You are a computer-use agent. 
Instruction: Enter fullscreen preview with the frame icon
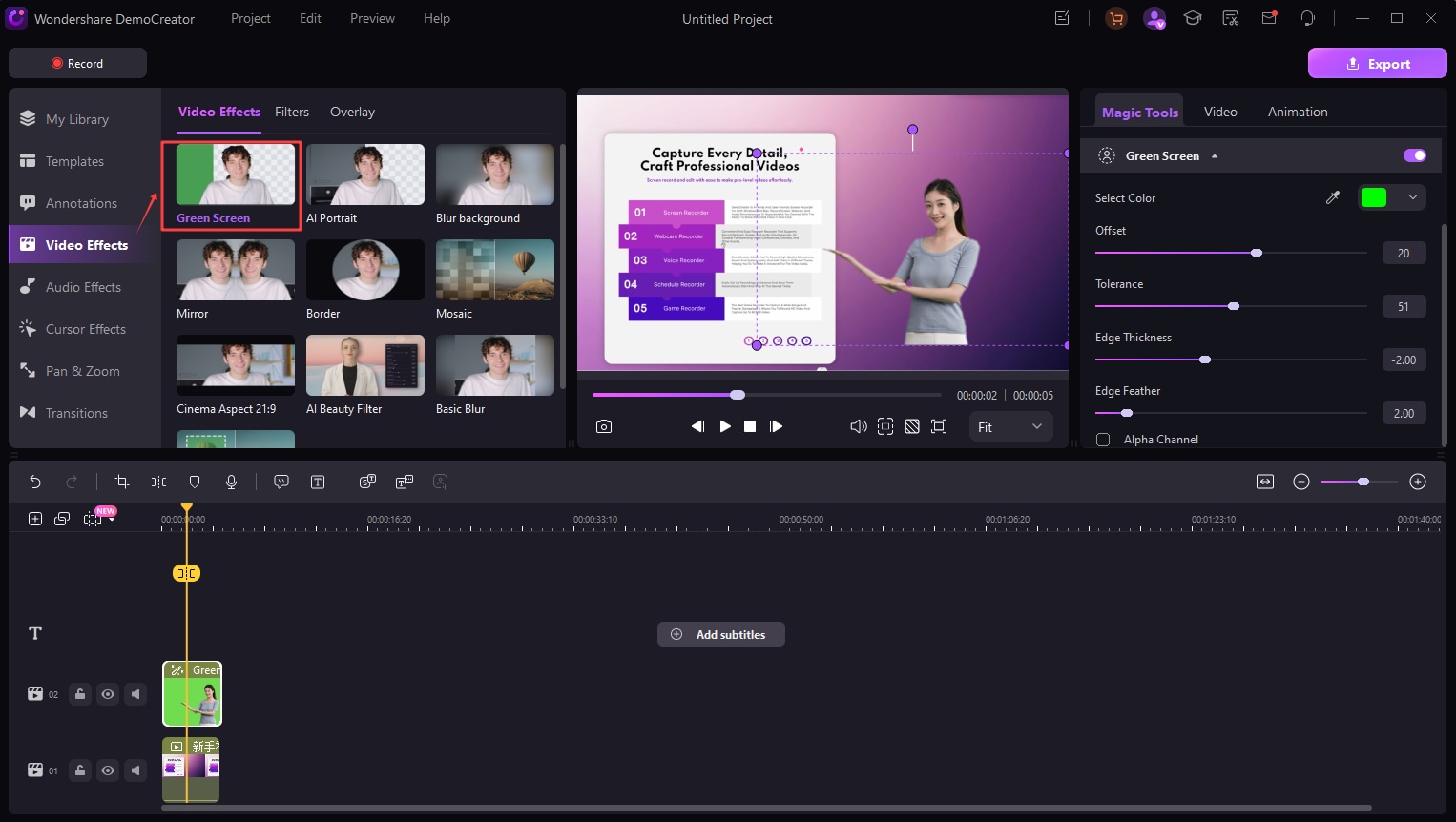[x=939, y=426]
